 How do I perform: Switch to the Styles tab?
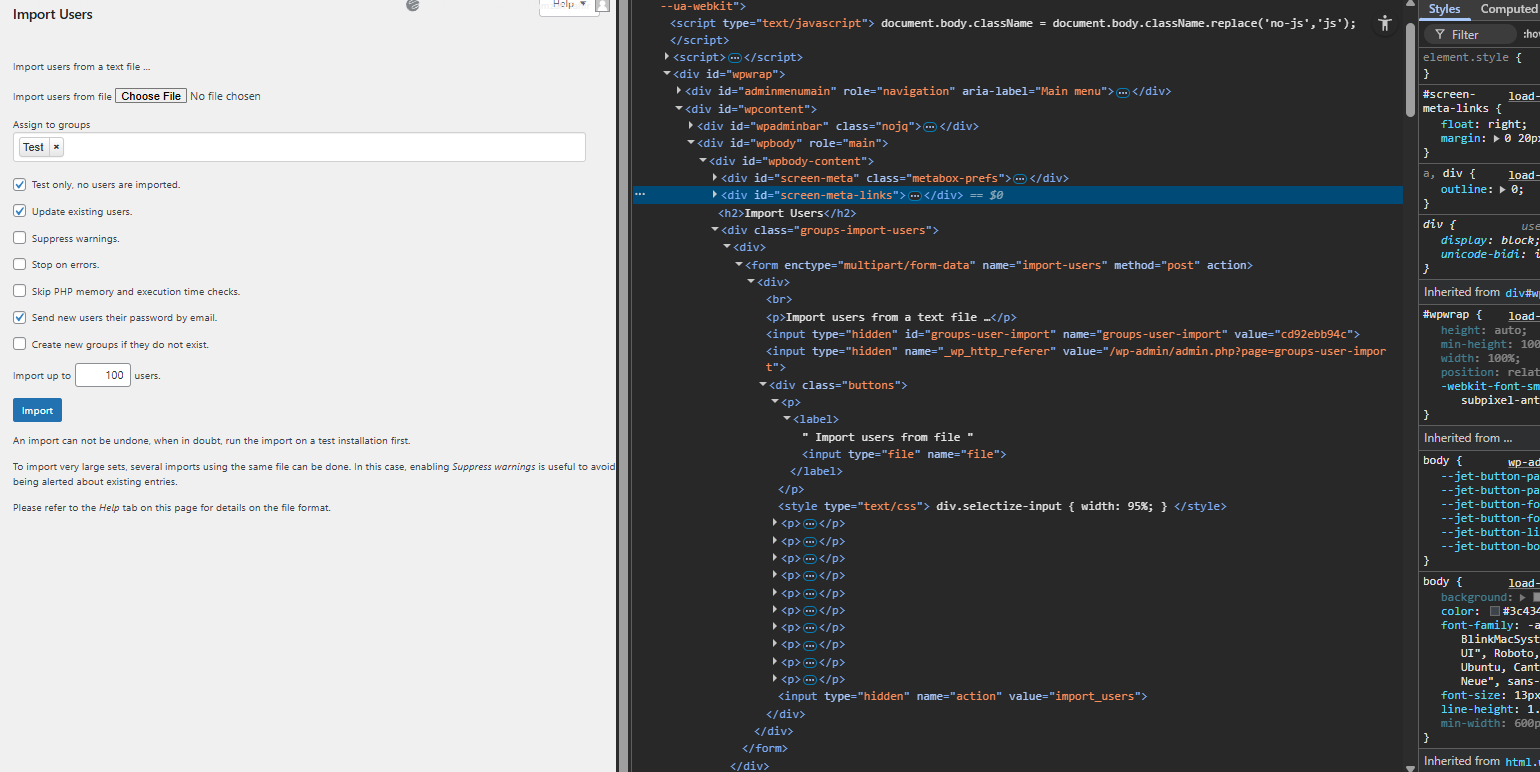[x=1444, y=9]
